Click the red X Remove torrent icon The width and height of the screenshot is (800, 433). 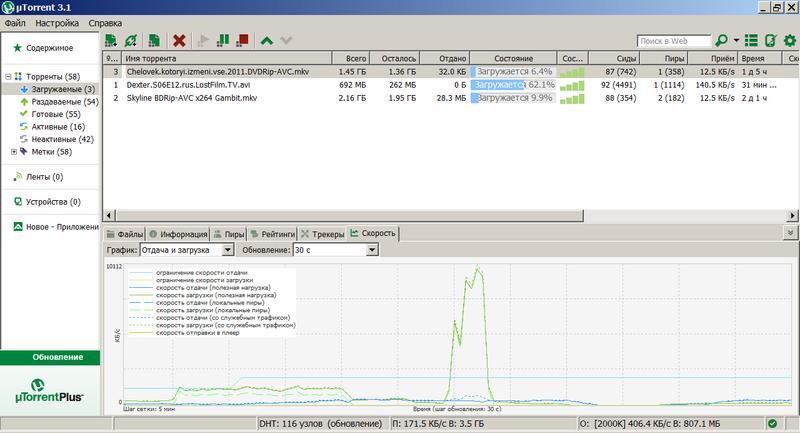pos(179,40)
